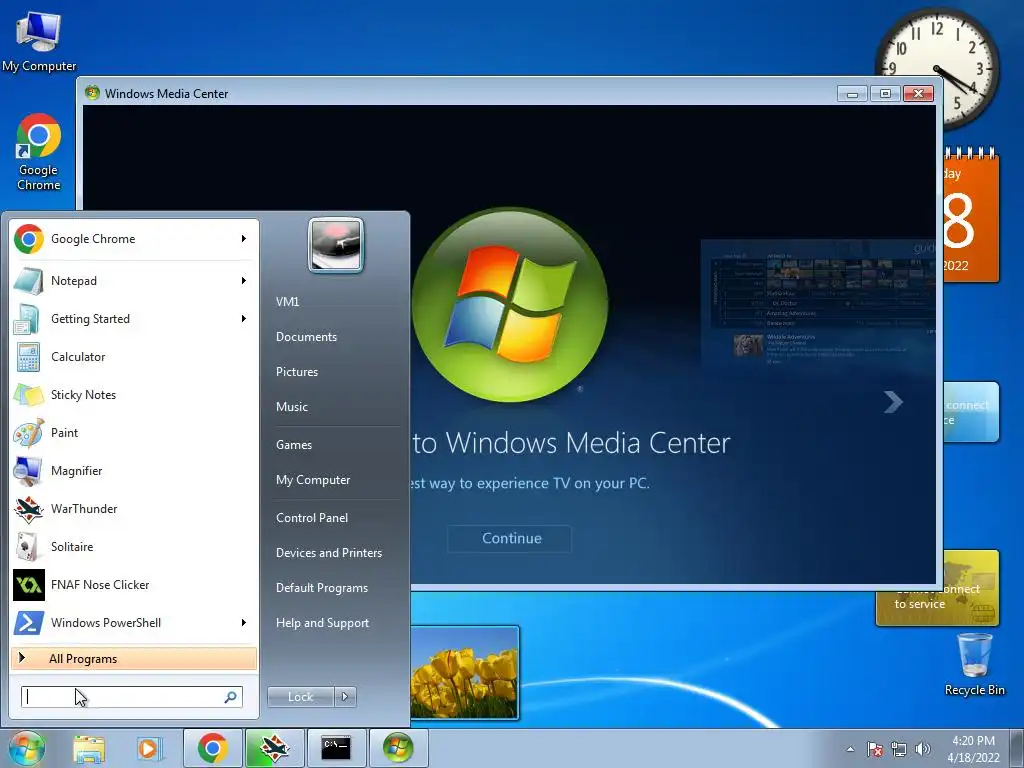
Task: Expand Getting Started submenu arrow
Action: [x=244, y=319]
